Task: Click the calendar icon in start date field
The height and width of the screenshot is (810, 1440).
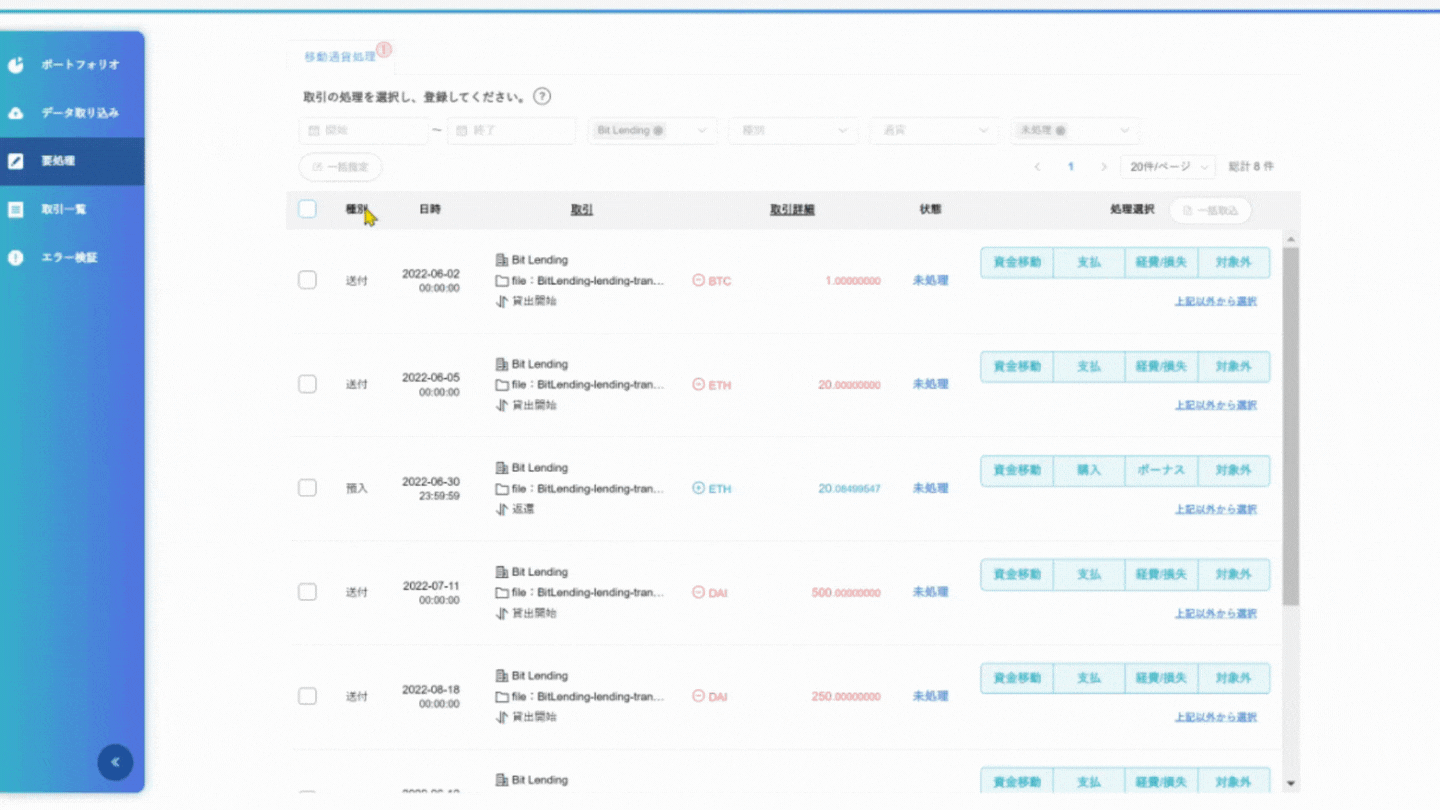Action: click(x=314, y=131)
